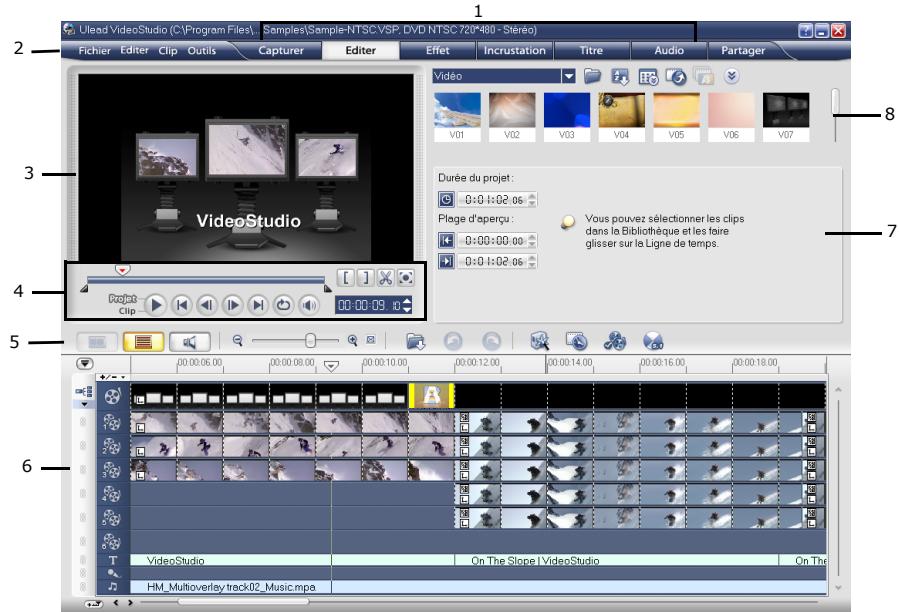Select the music track note icon

[112, 586]
